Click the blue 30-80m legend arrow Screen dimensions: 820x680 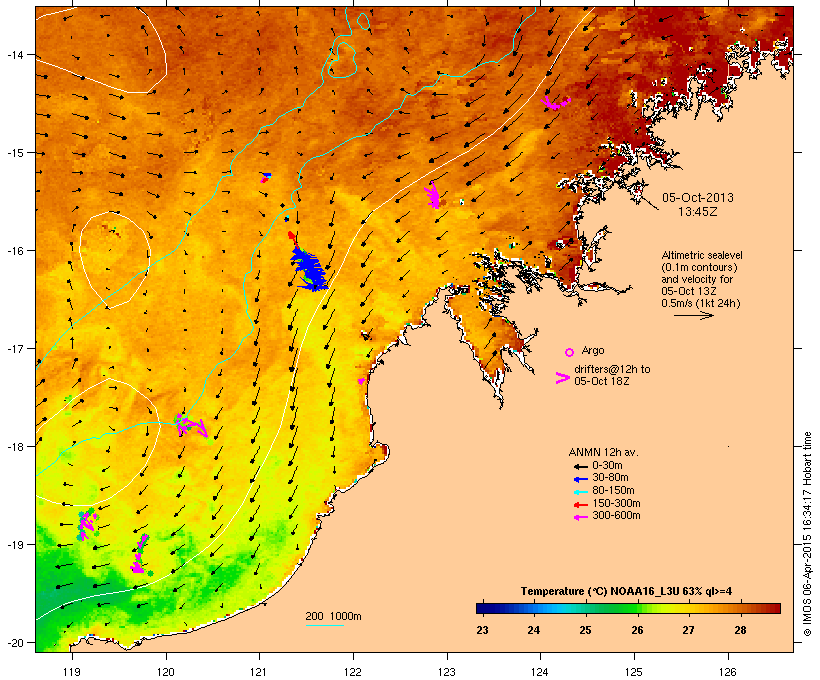(580, 479)
